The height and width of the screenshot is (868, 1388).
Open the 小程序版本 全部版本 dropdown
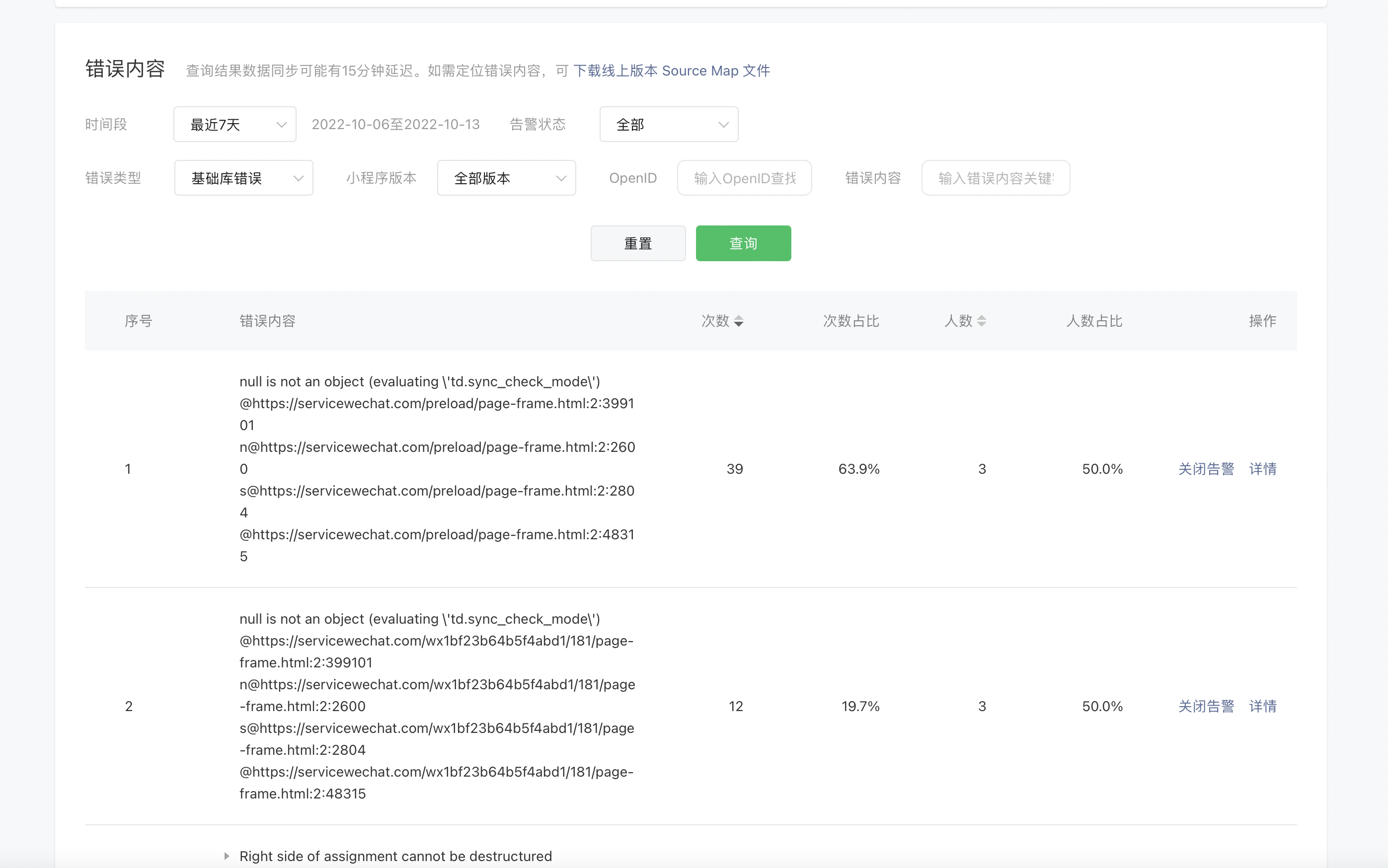tap(506, 178)
